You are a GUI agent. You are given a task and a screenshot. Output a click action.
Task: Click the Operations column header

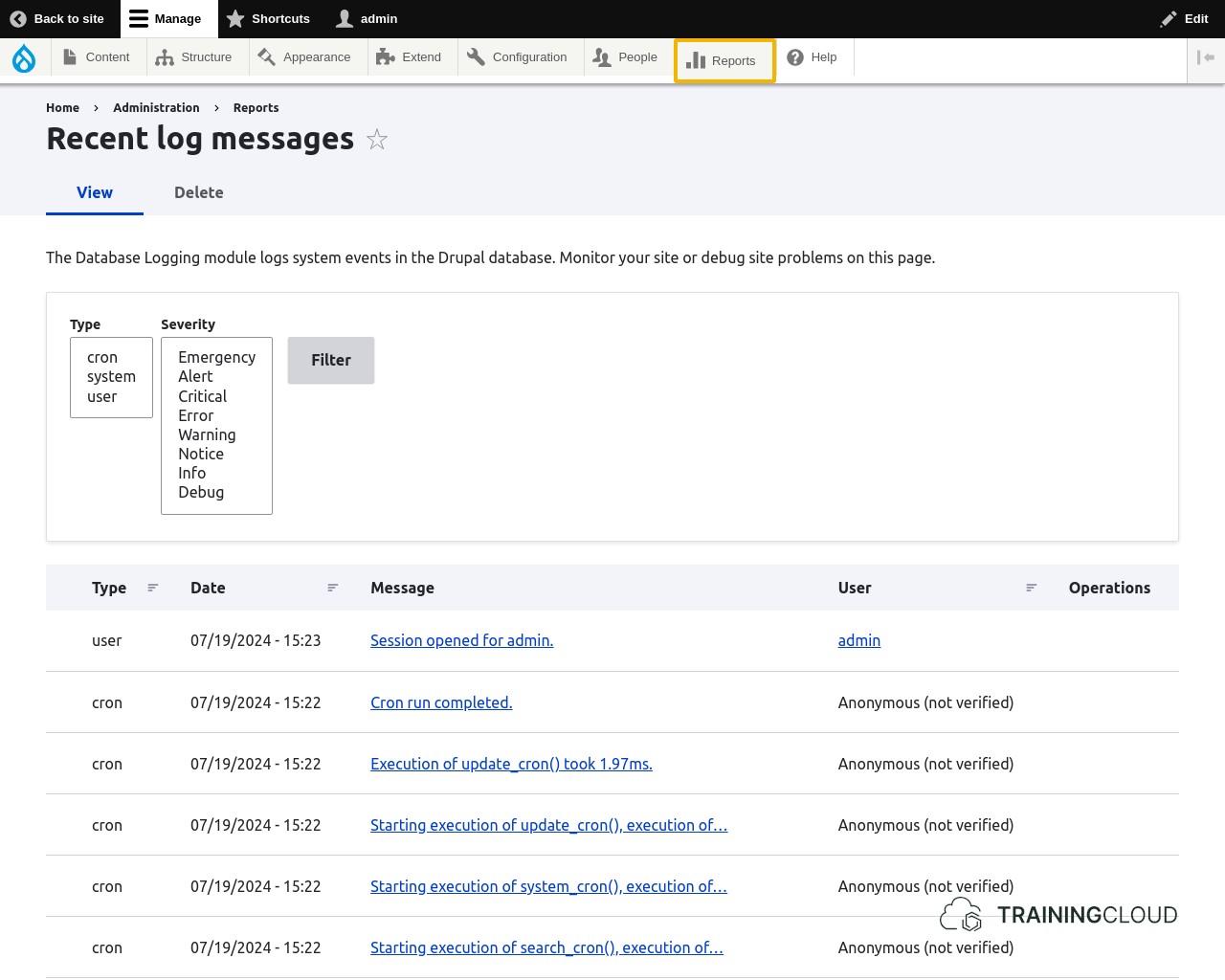tap(1109, 588)
